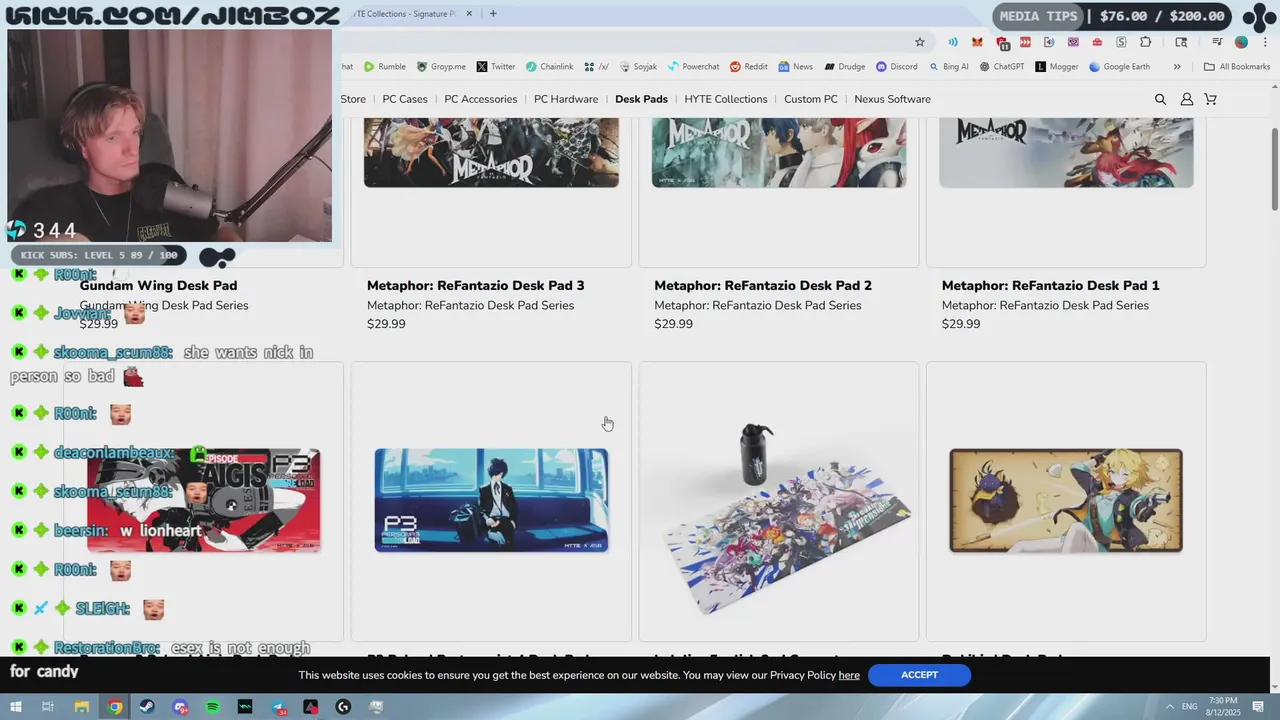Screen dimensions: 1280x720
Task: View the P3 Reload train desk pad image
Action: [x=491, y=500]
